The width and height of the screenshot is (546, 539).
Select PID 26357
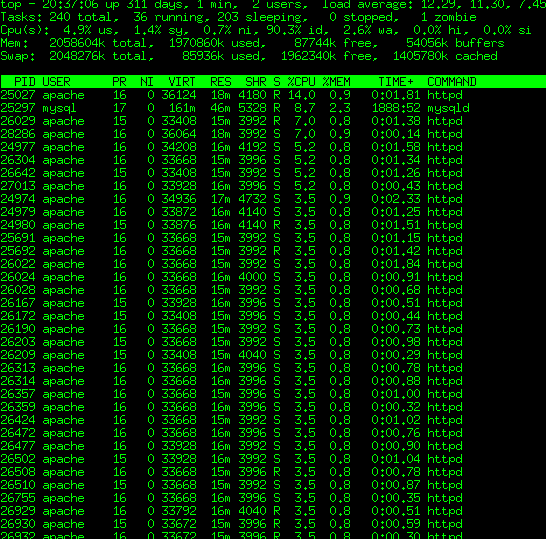click(x=18, y=394)
